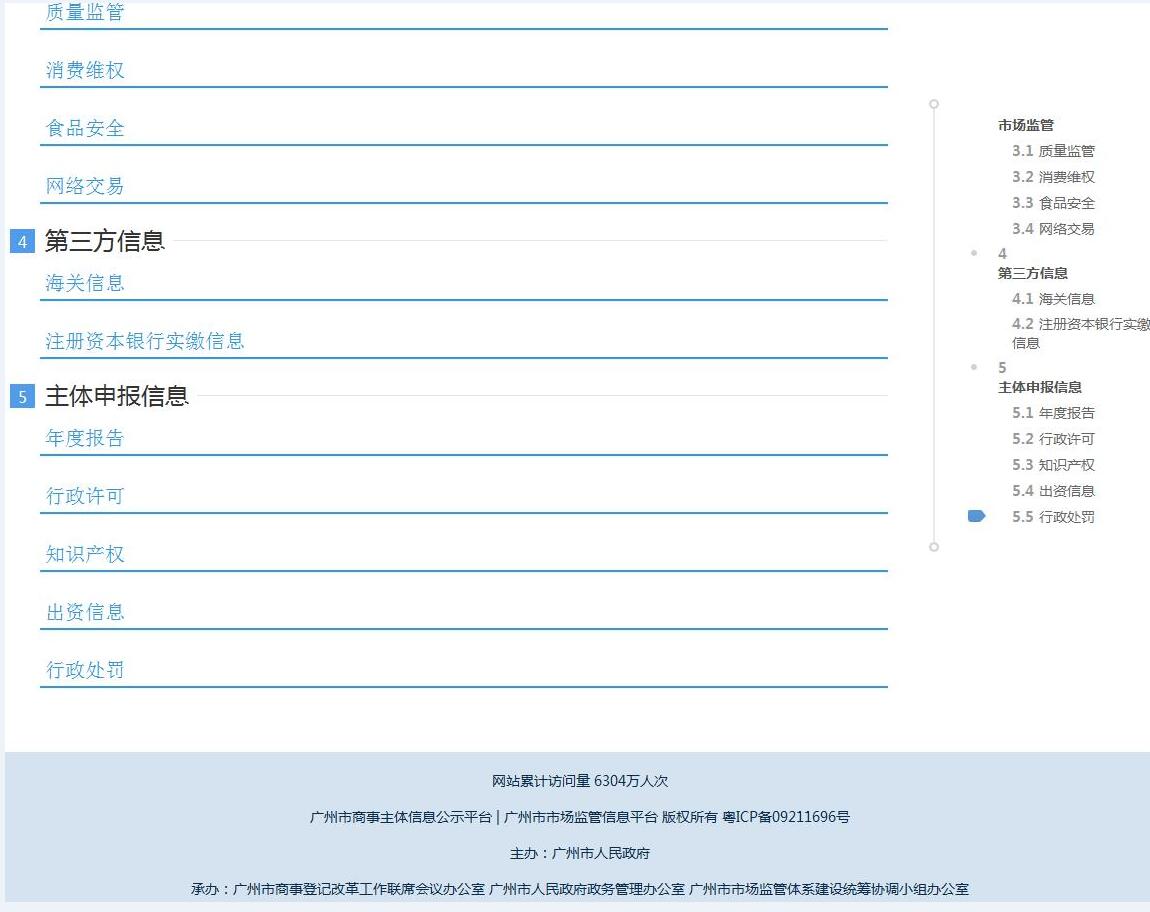The height and width of the screenshot is (912, 1150).
Task: Open the 质量监管 section link
Action: coord(84,11)
